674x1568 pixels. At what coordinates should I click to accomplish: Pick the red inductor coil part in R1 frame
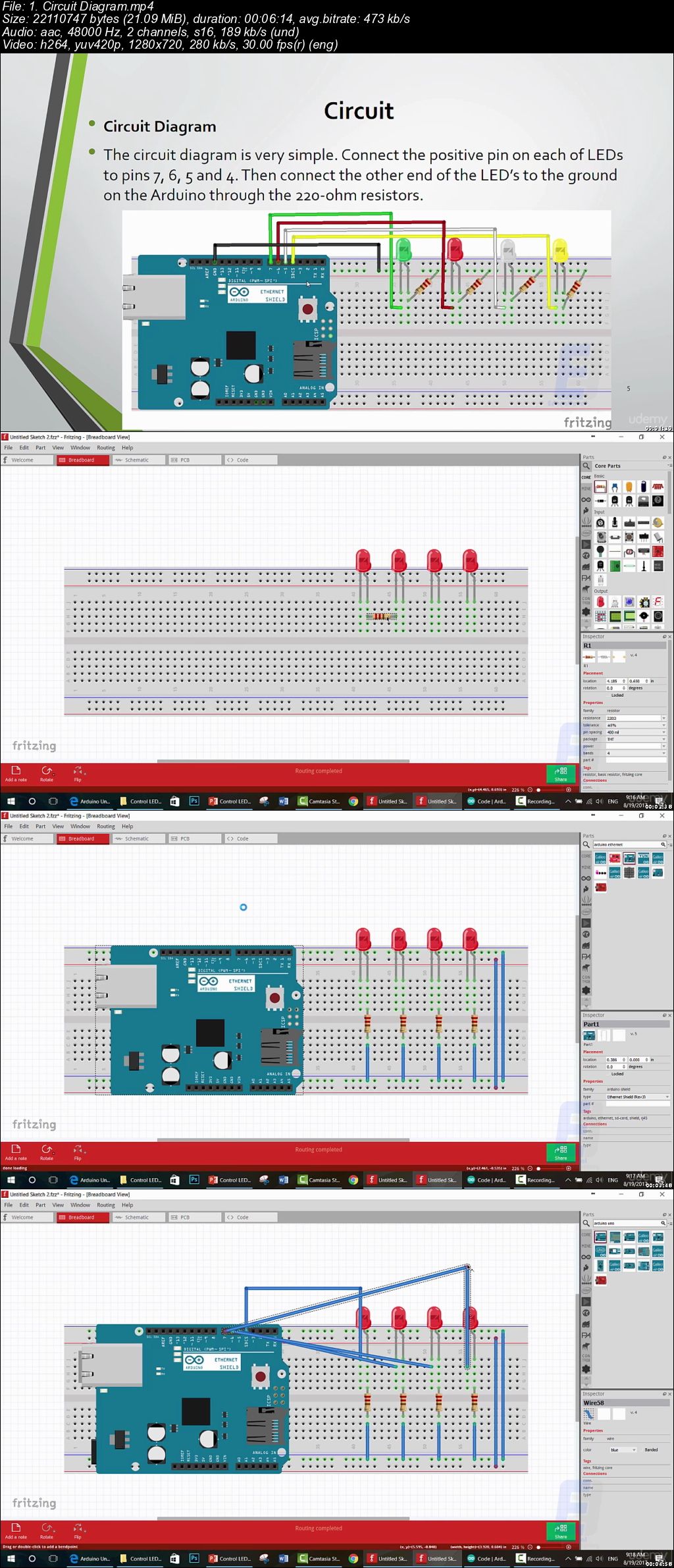point(658,487)
